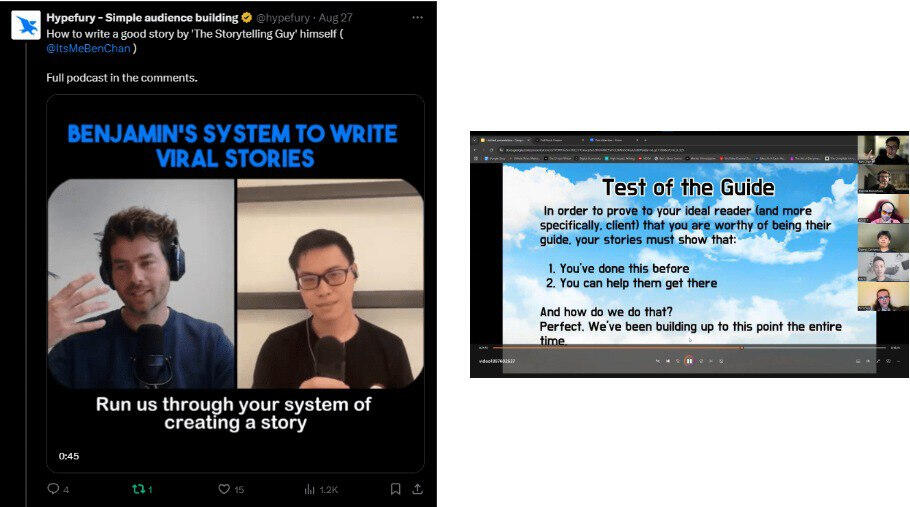Click the orange progress slider handle
The height and width of the screenshot is (507, 910).
tap(742, 348)
